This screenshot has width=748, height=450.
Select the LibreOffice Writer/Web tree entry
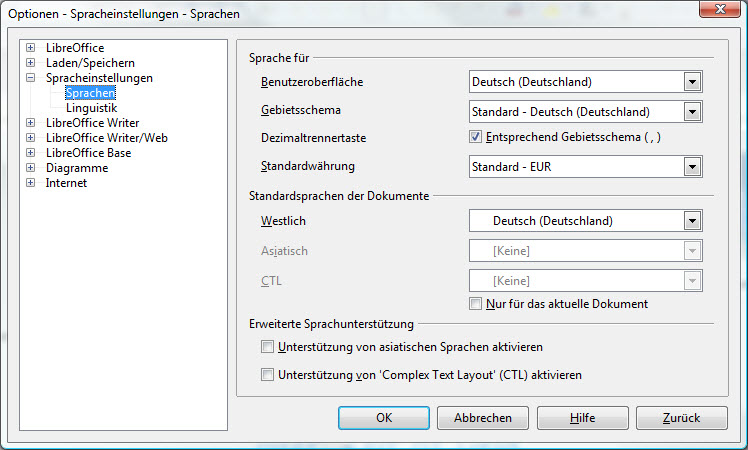coord(107,137)
